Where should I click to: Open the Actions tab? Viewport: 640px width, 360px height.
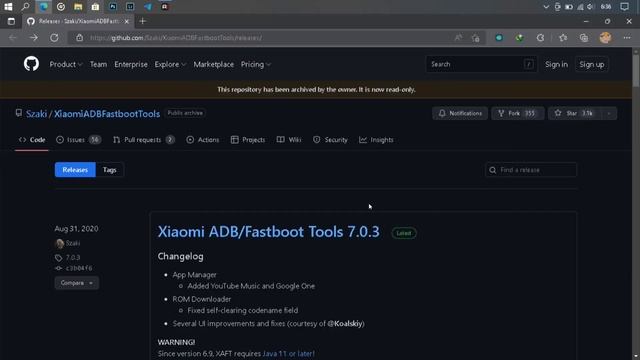pos(203,140)
